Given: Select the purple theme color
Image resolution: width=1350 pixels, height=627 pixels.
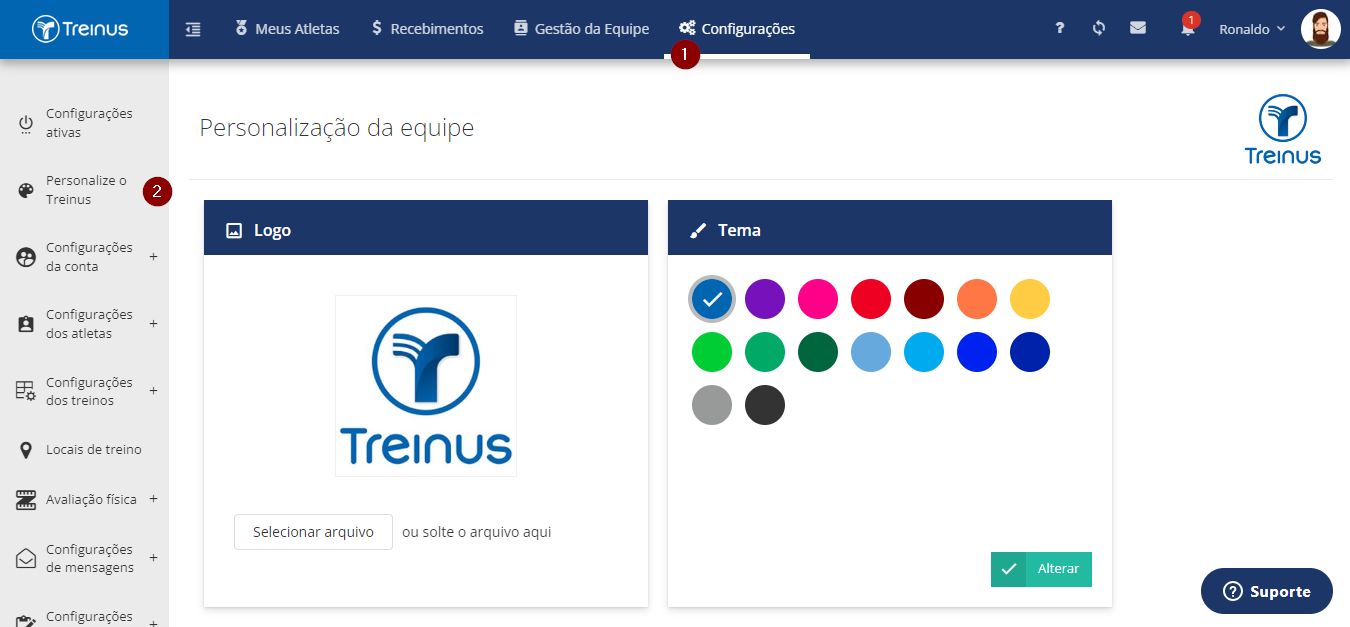Looking at the screenshot, I should tap(765, 299).
